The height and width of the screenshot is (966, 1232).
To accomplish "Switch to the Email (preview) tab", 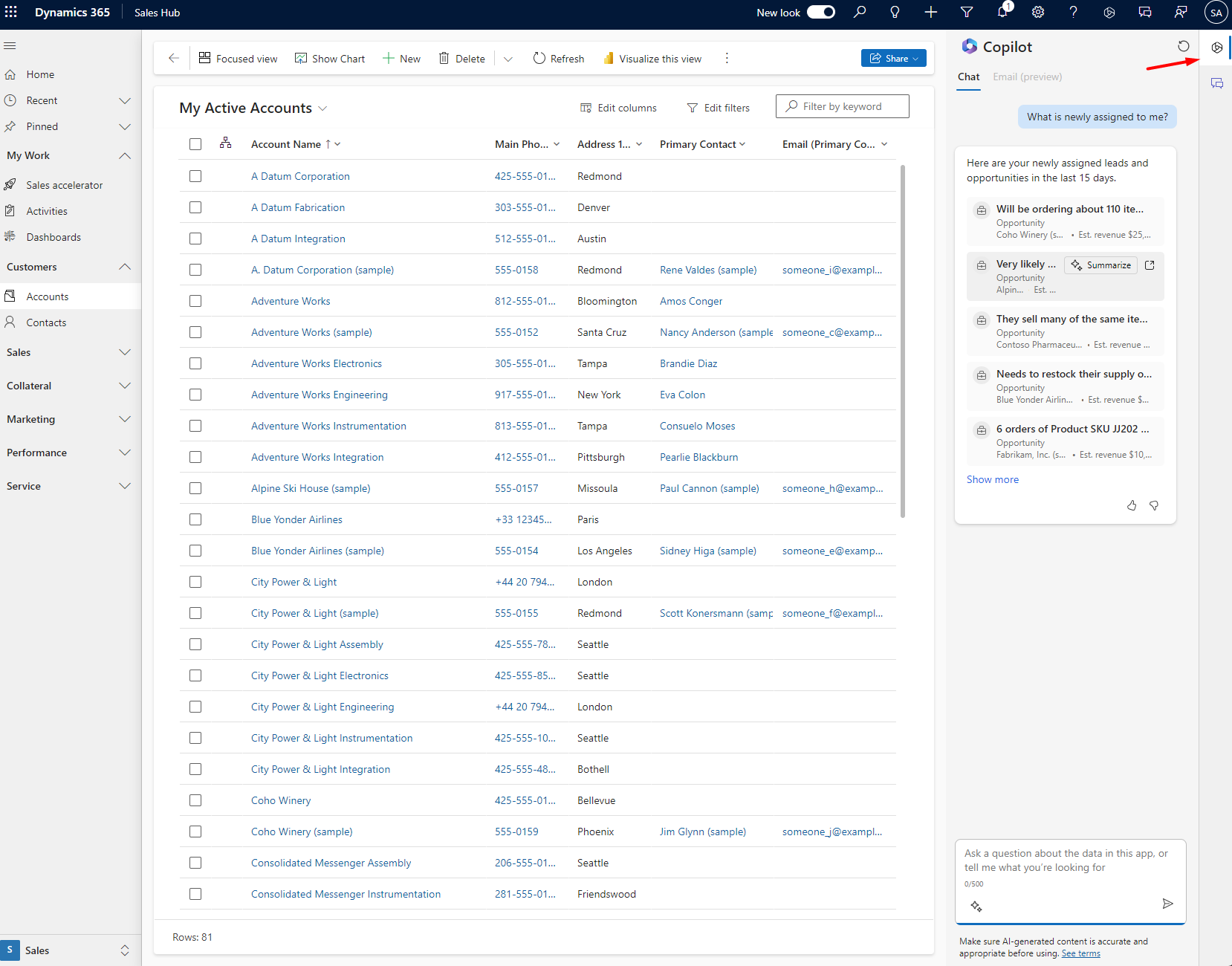I will [x=1027, y=77].
